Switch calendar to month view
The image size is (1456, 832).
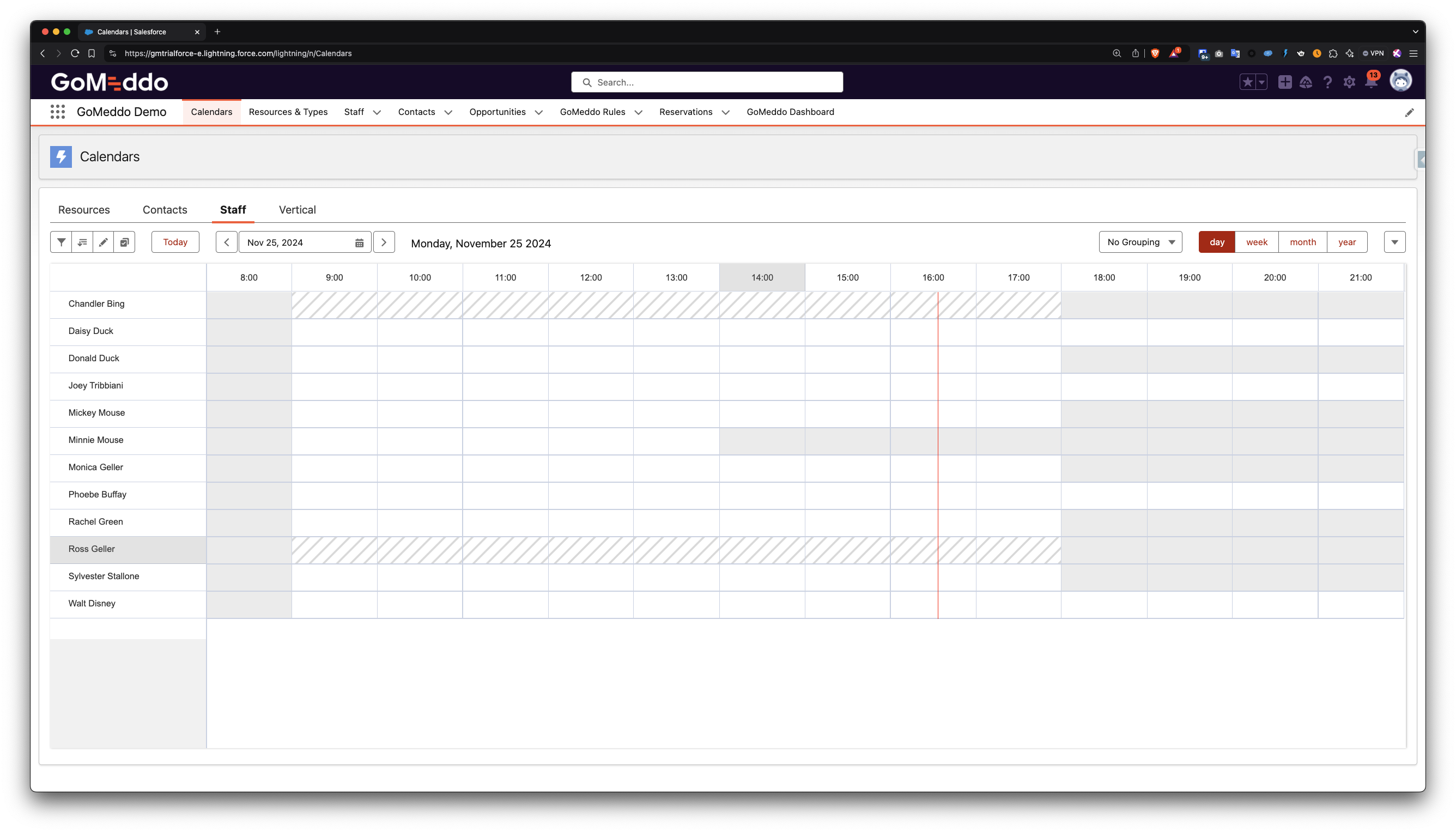[x=1302, y=242]
